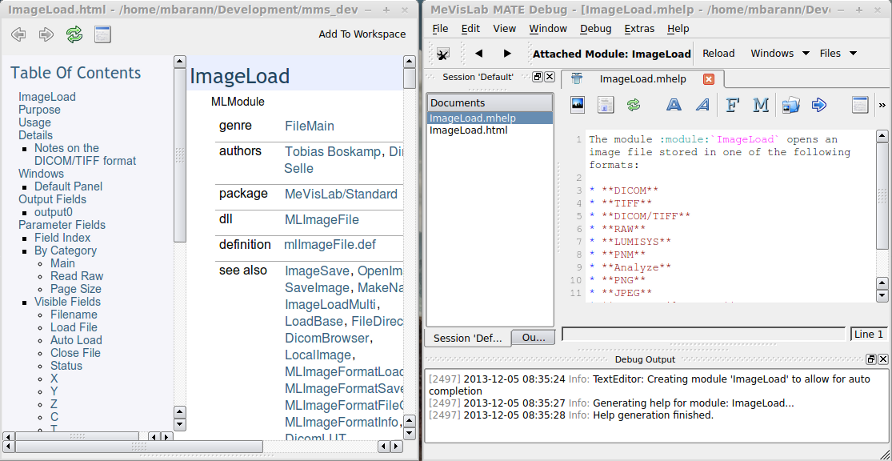Click the bold 'A' formatting icon
The width and height of the screenshot is (892, 461).
[674, 105]
